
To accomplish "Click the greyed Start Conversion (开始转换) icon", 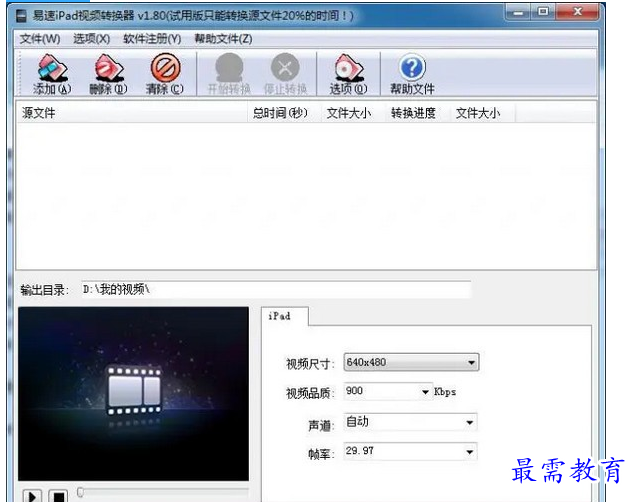I will pos(229,74).
